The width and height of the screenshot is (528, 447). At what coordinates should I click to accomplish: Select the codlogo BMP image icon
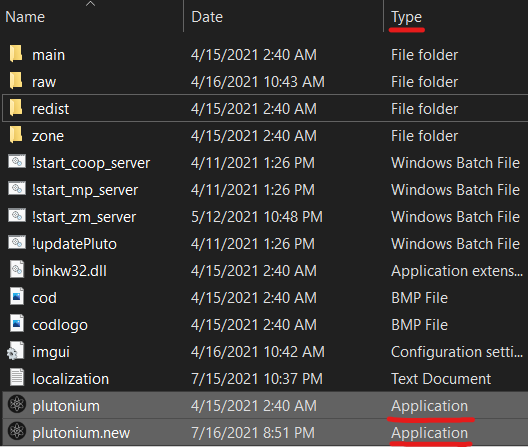(x=17, y=323)
